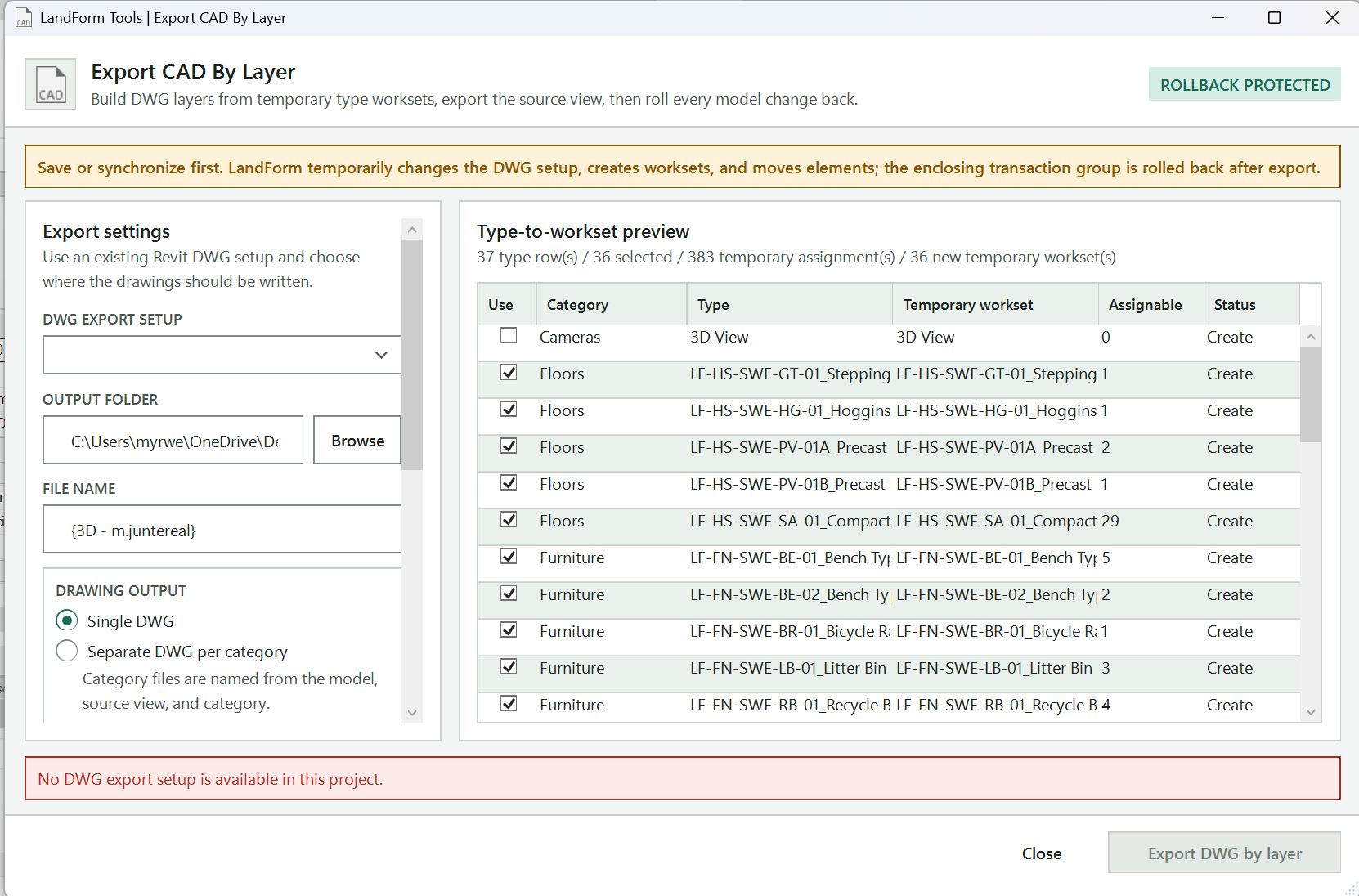
Task: Click the File Name input field
Action: (222, 530)
